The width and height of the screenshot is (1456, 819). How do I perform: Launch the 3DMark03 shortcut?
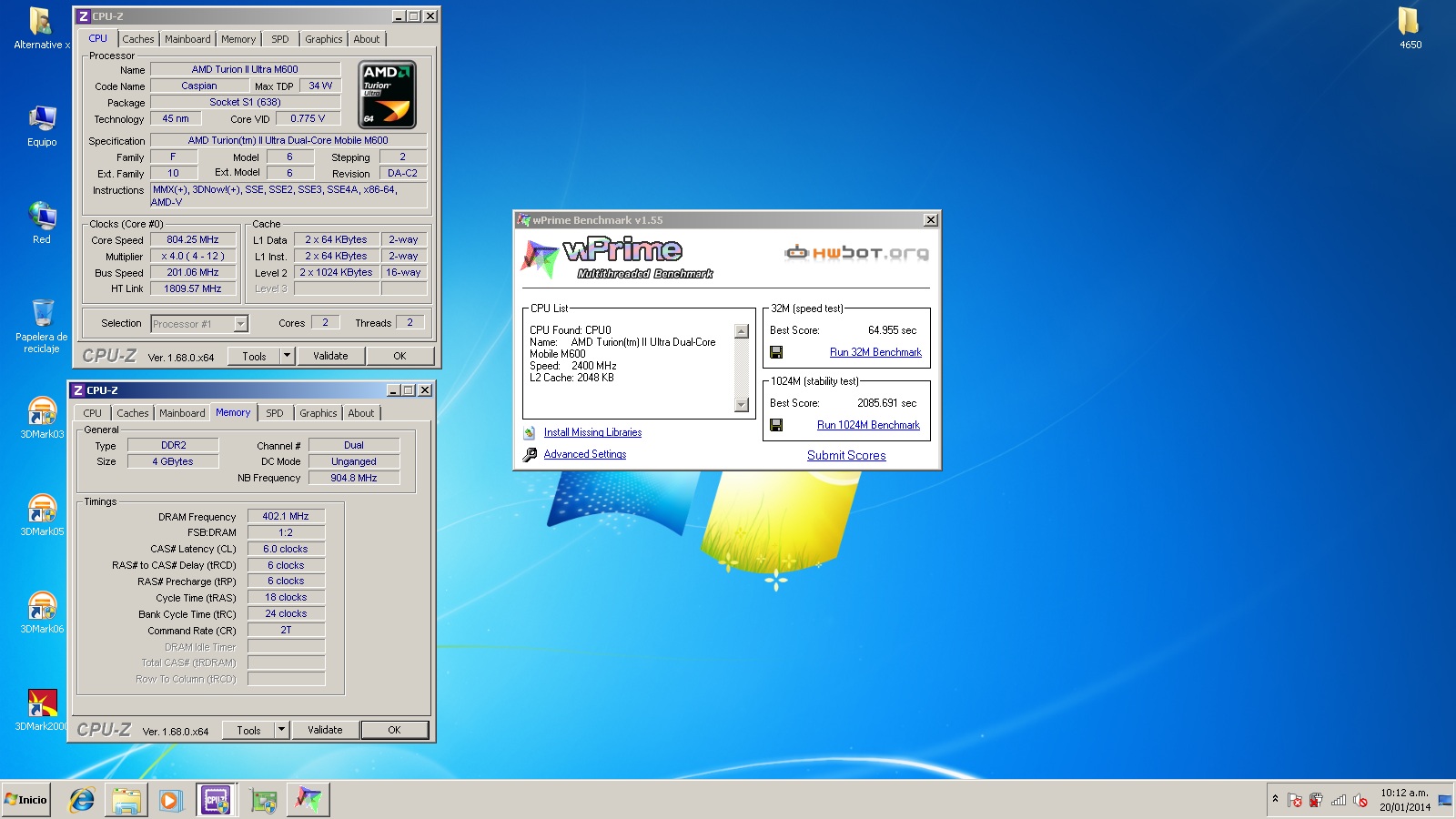coord(42,418)
